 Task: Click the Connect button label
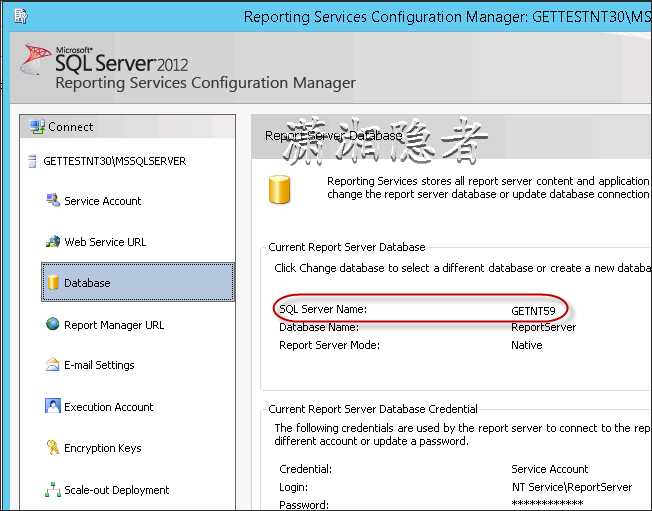(71, 127)
